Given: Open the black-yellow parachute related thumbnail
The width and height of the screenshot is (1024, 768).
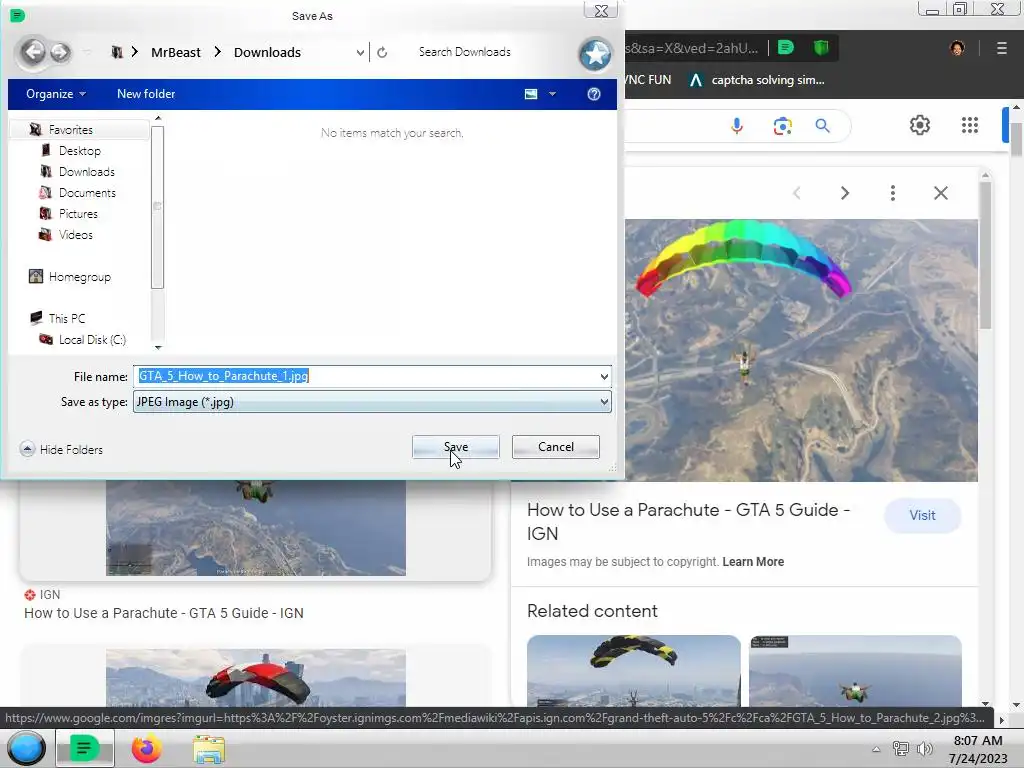Looking at the screenshot, I should (633, 671).
